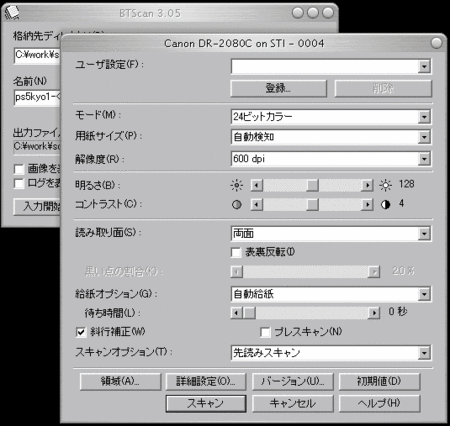
Task: Click the バージョン(U) button
Action: tap(292, 381)
